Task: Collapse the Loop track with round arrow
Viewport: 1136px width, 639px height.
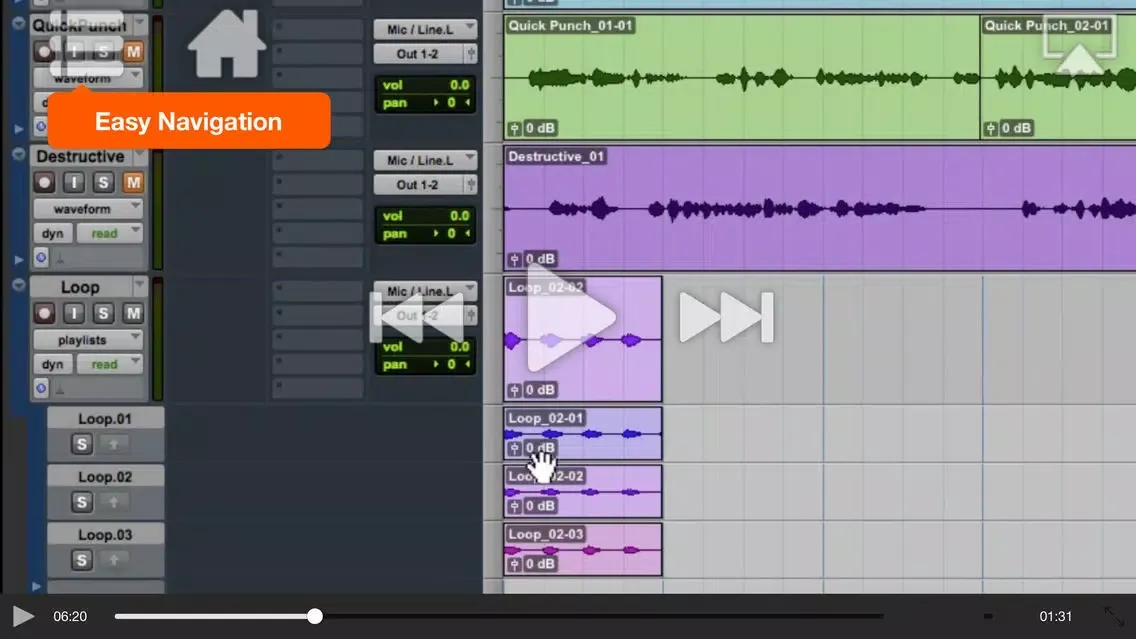Action: click(18, 285)
